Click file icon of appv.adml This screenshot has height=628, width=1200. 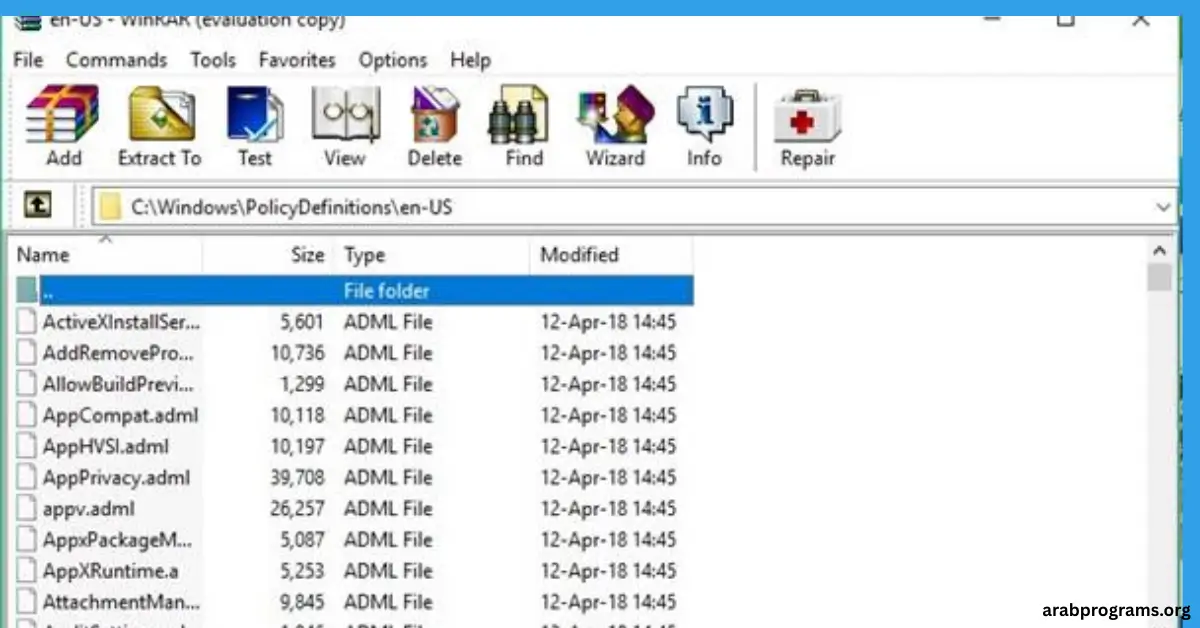pos(27,508)
